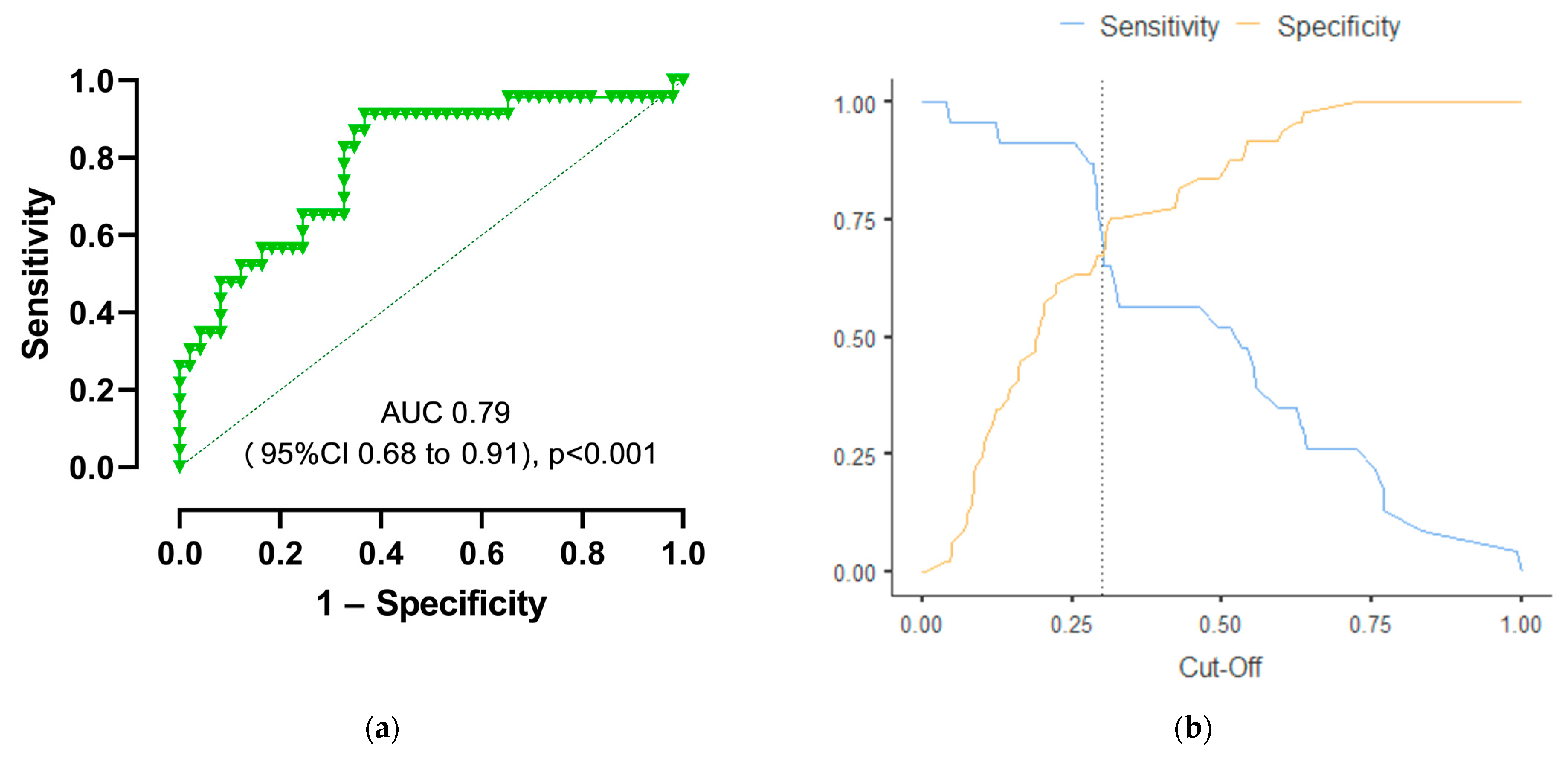The width and height of the screenshot is (1568, 757).
Task: Click the 0.2 tick label on ROC x-axis
Action: [280, 554]
